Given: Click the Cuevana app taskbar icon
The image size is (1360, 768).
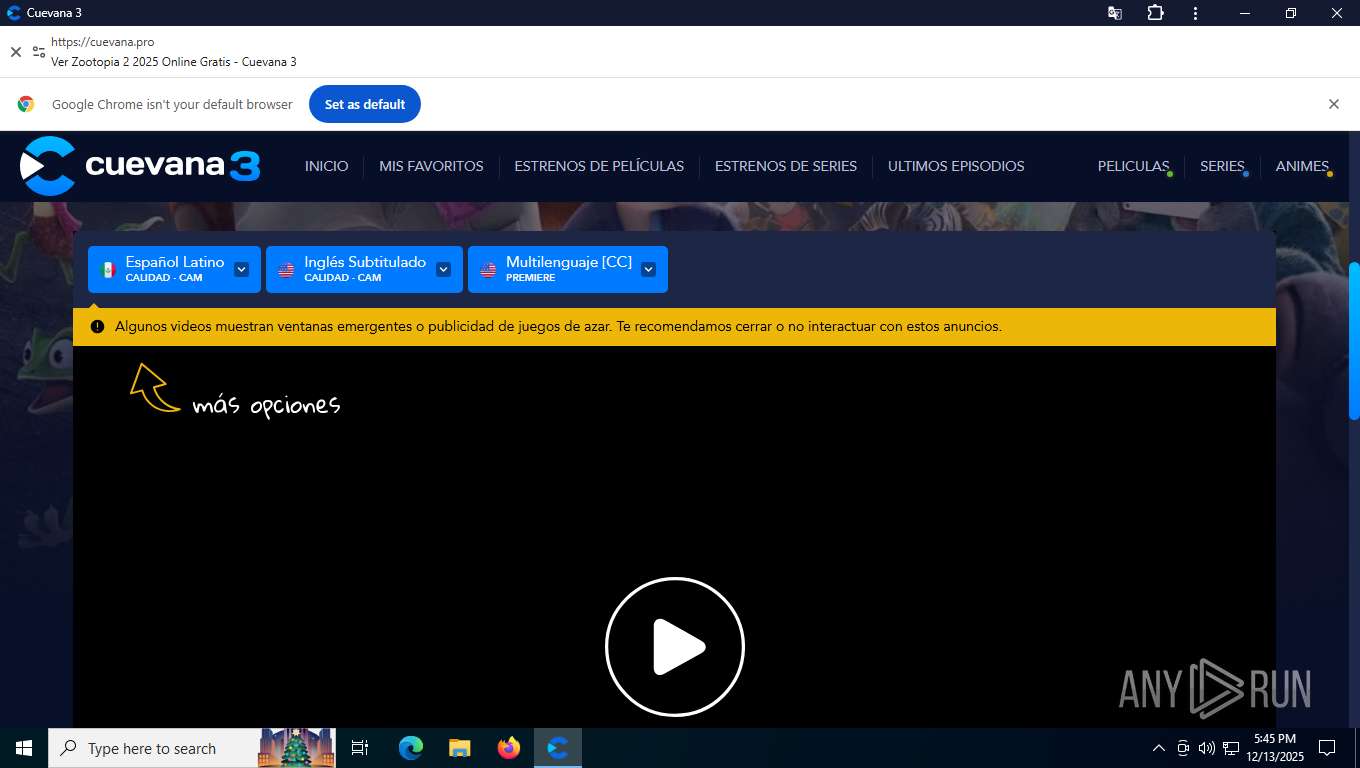Looking at the screenshot, I should [x=558, y=748].
